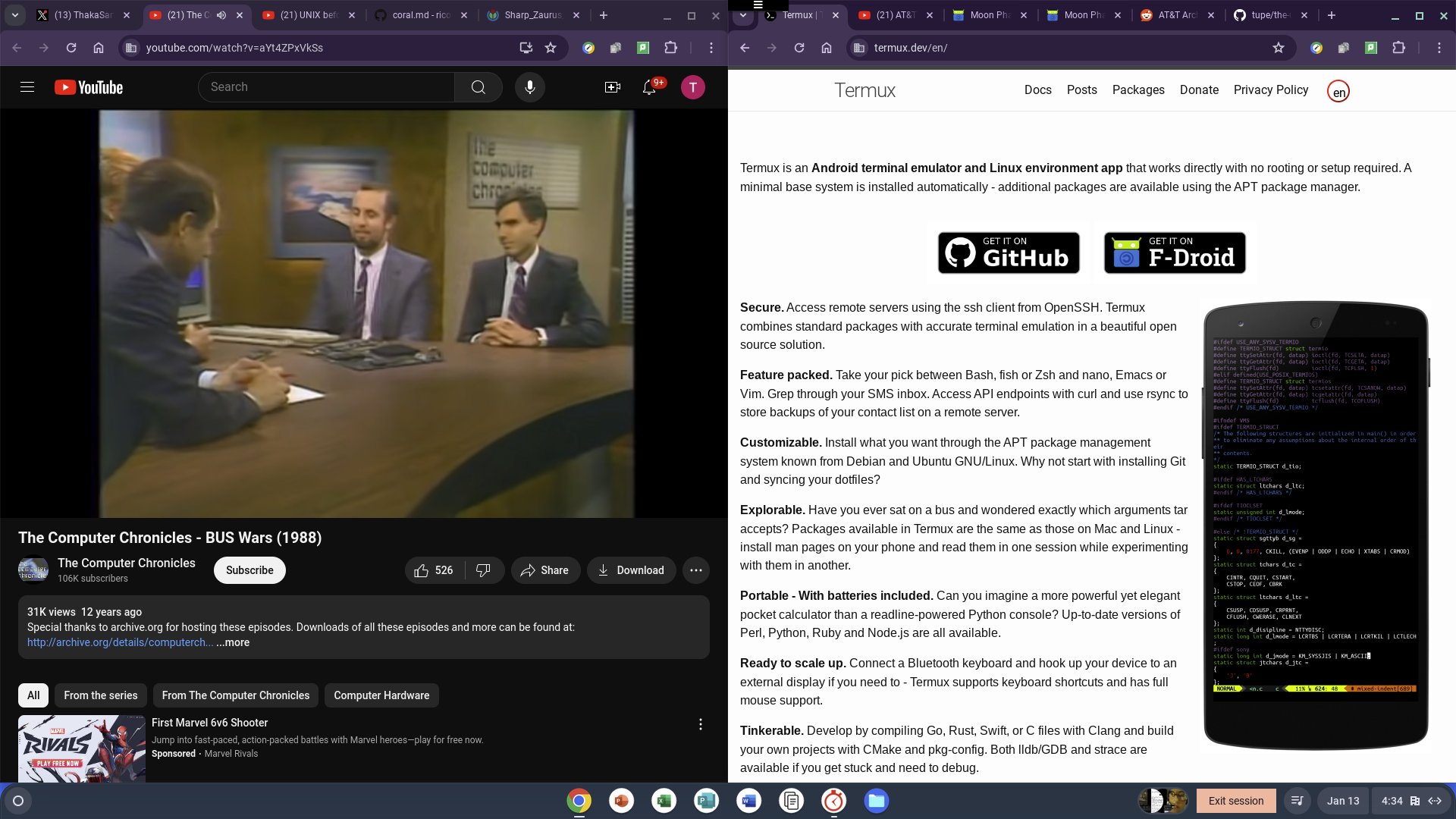Open Chrome from the shelf
The width and height of the screenshot is (1456, 819).
(x=579, y=801)
